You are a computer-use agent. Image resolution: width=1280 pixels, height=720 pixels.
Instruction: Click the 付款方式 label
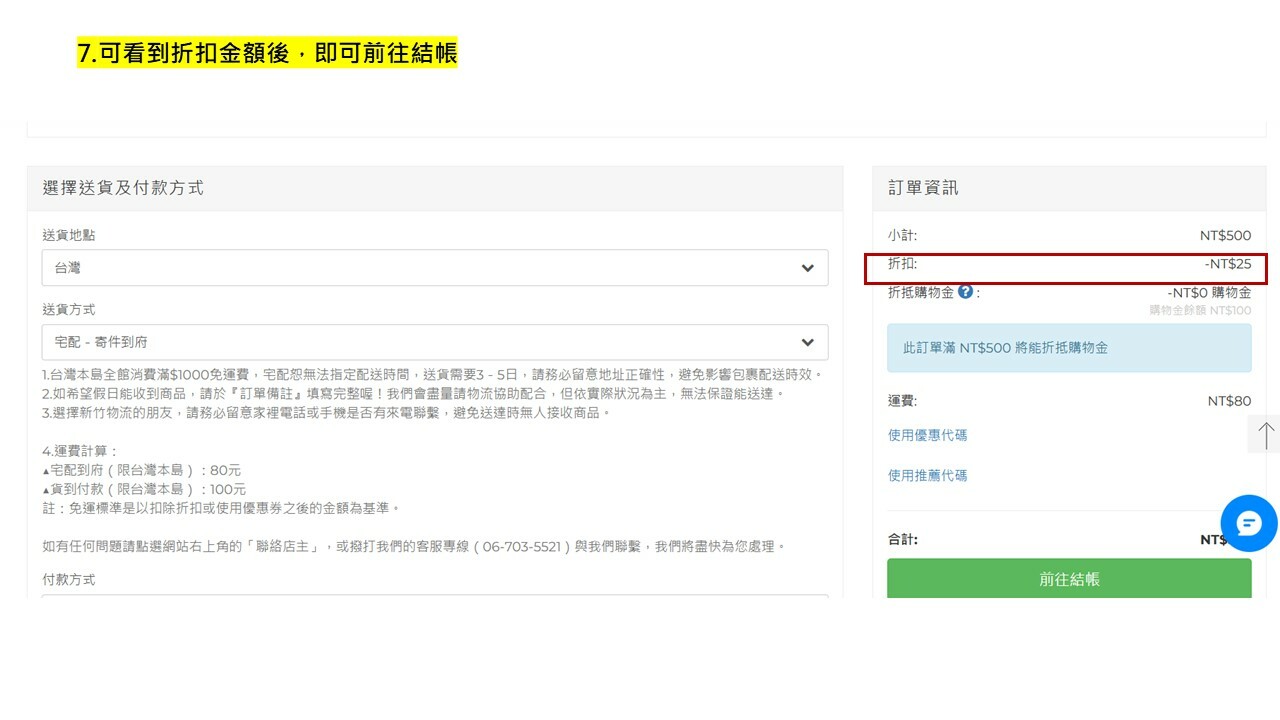point(69,580)
